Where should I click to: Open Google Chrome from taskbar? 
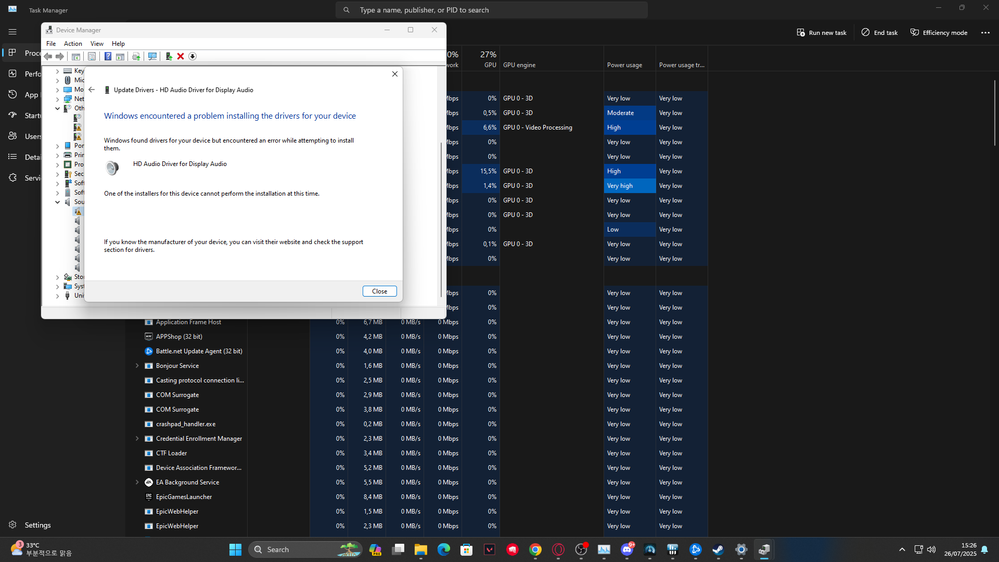(535, 549)
